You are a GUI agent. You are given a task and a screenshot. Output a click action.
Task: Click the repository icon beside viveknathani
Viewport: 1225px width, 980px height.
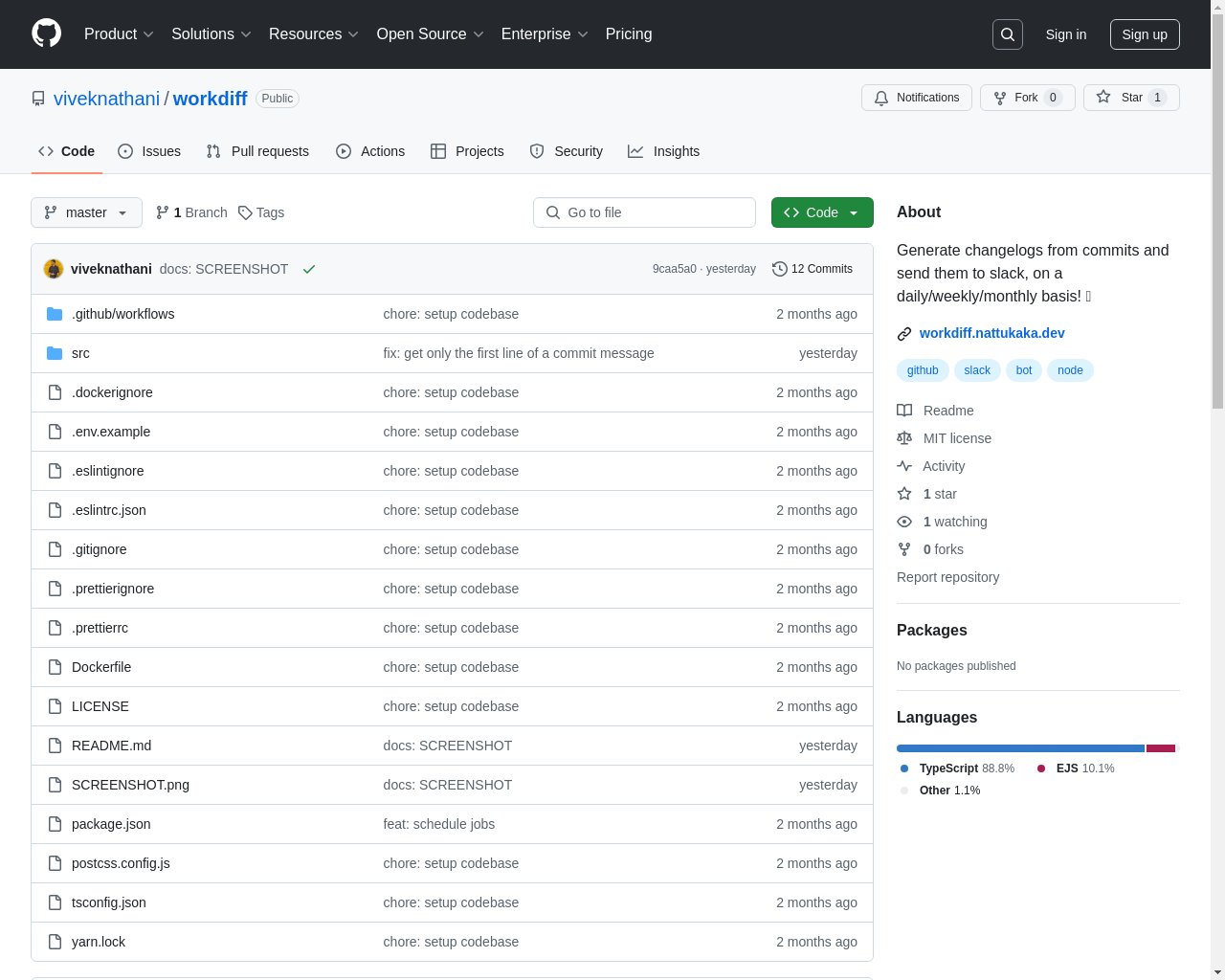pos(38,99)
